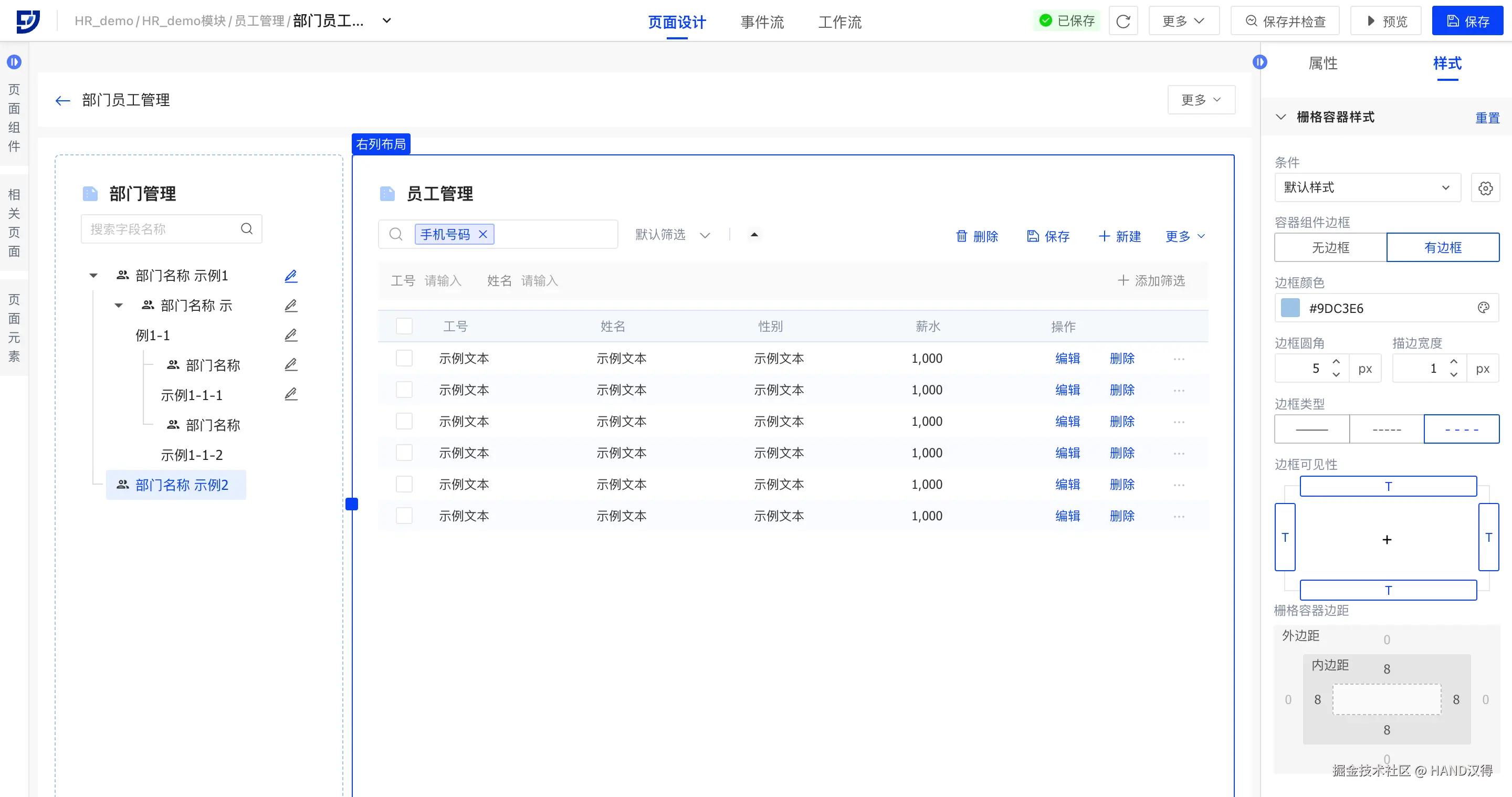Image resolution: width=1512 pixels, height=797 pixels.
Task: Click the palette icon in the border color field
Action: 1483,308
